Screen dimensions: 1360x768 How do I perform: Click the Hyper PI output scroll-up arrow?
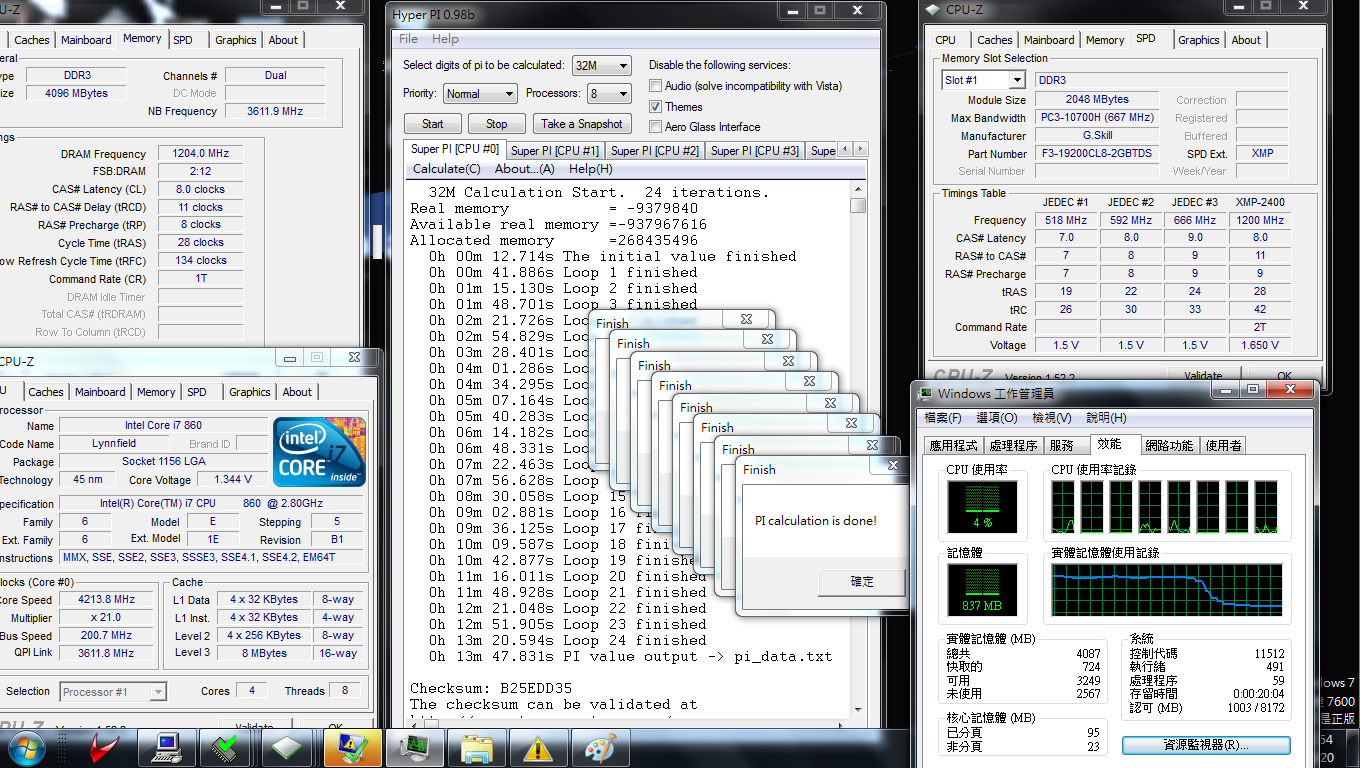point(858,190)
